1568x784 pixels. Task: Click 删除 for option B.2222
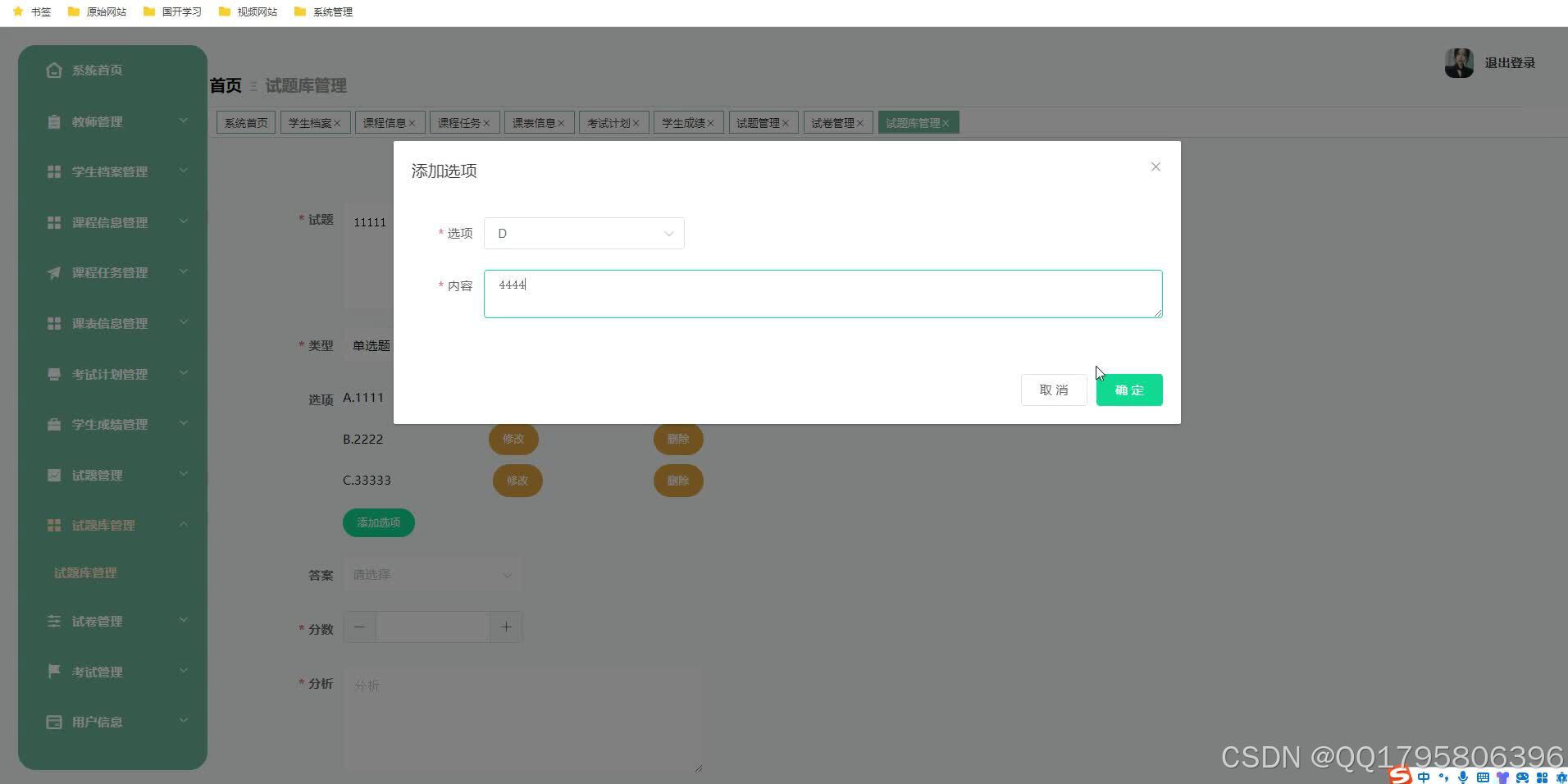pos(678,439)
